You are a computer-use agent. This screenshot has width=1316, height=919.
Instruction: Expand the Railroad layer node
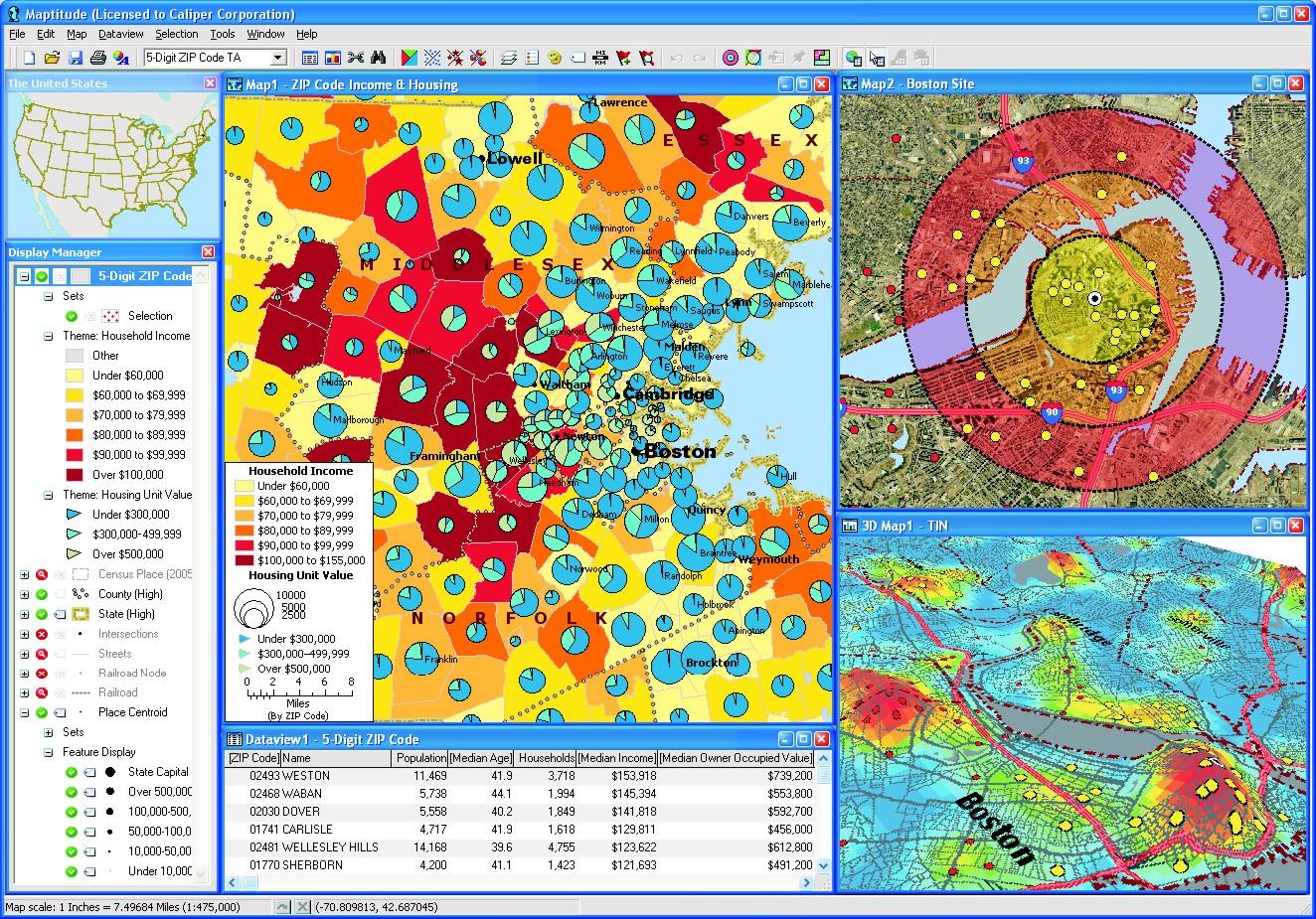[24, 692]
